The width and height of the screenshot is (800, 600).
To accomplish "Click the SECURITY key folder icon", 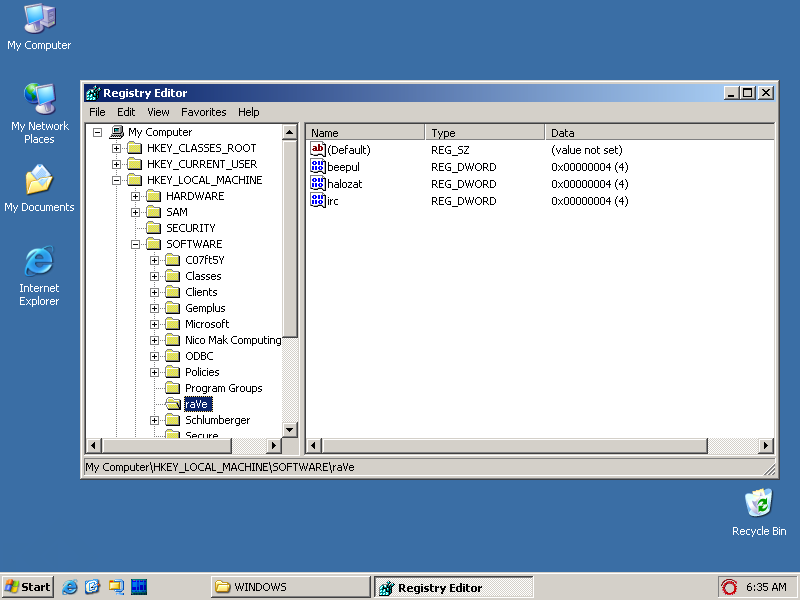I will (x=154, y=228).
